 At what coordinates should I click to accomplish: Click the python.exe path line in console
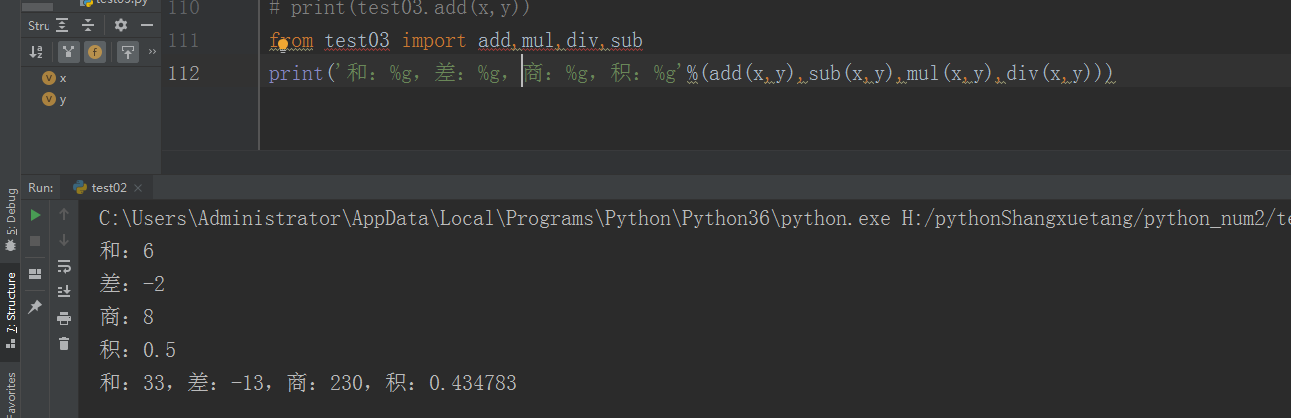click(695, 218)
